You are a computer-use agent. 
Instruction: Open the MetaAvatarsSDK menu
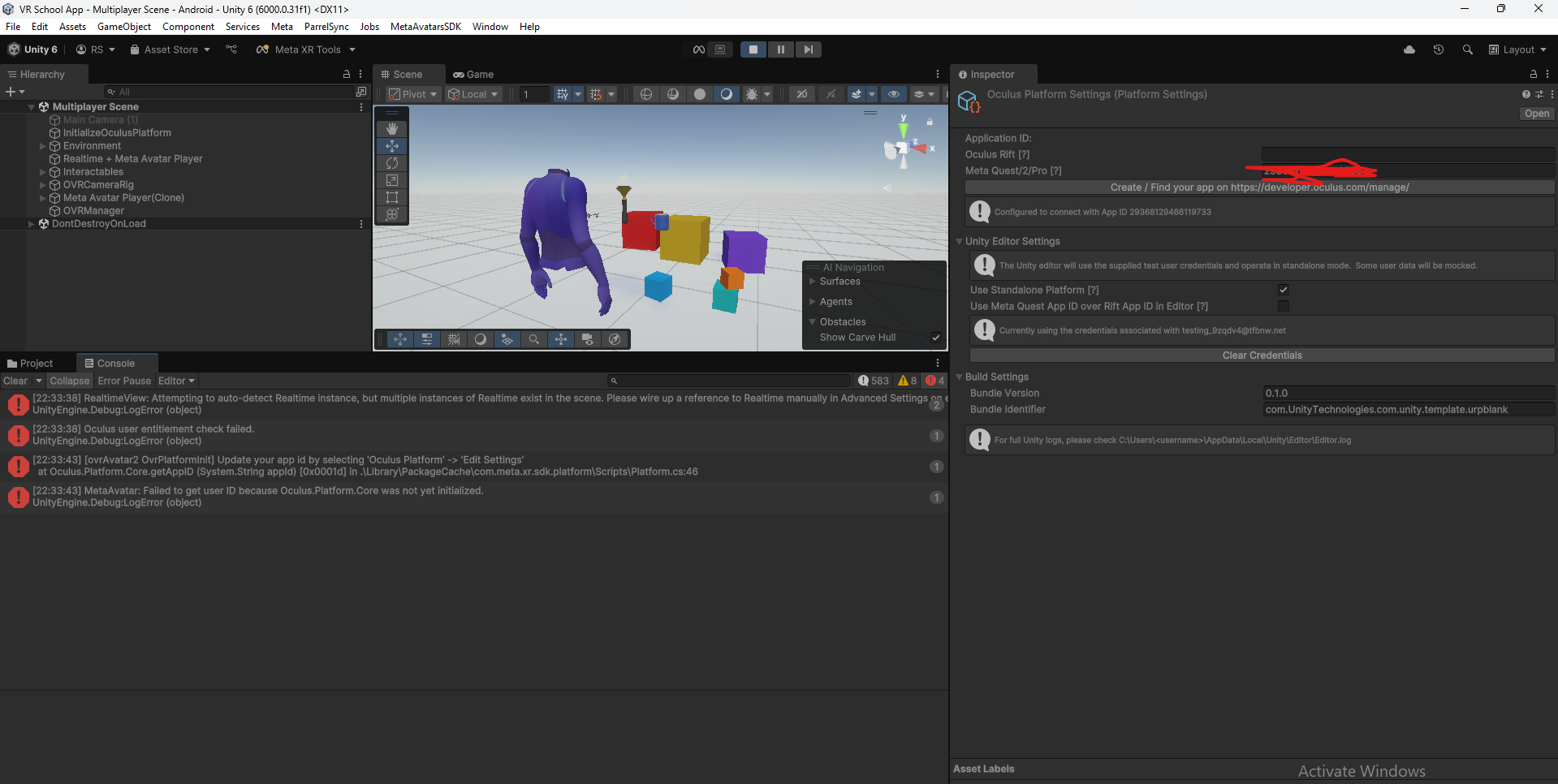coord(425,26)
